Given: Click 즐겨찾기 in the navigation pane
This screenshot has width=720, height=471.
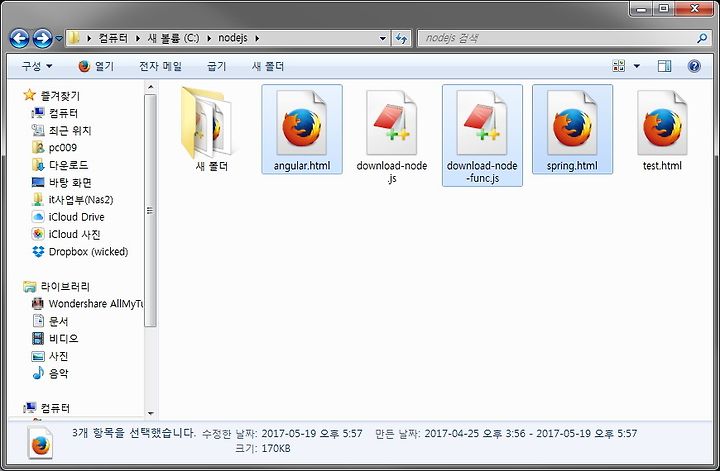Looking at the screenshot, I should 60,95.
